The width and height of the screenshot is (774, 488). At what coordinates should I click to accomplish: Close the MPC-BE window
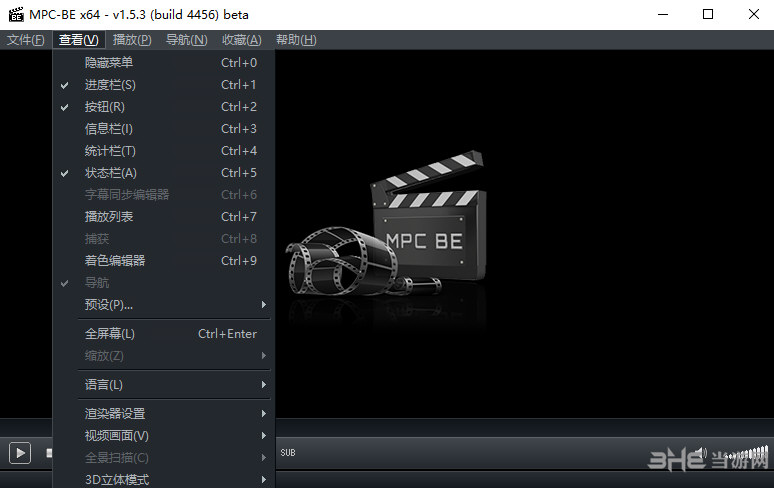click(x=753, y=14)
